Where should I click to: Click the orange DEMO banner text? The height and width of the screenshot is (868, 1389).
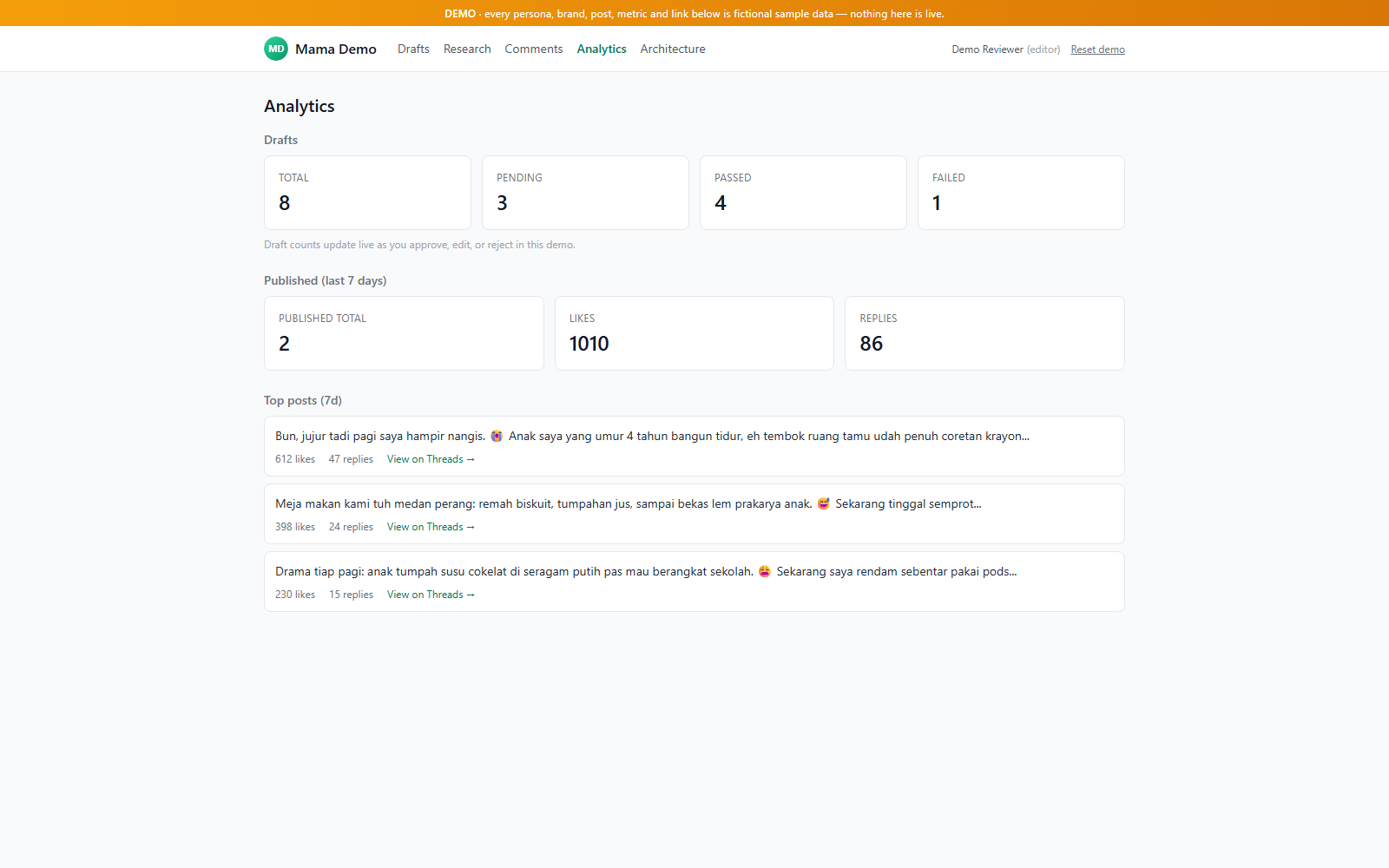click(x=694, y=14)
